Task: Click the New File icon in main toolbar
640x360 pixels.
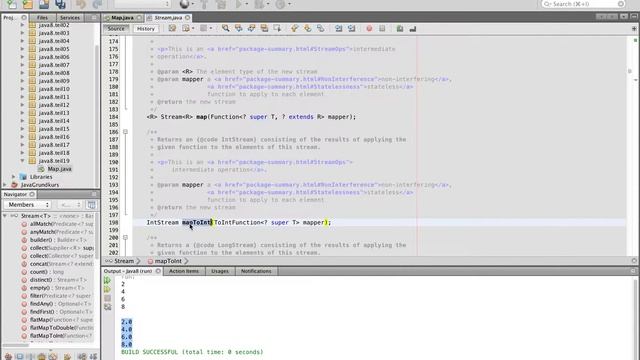Action: pos(11,4)
